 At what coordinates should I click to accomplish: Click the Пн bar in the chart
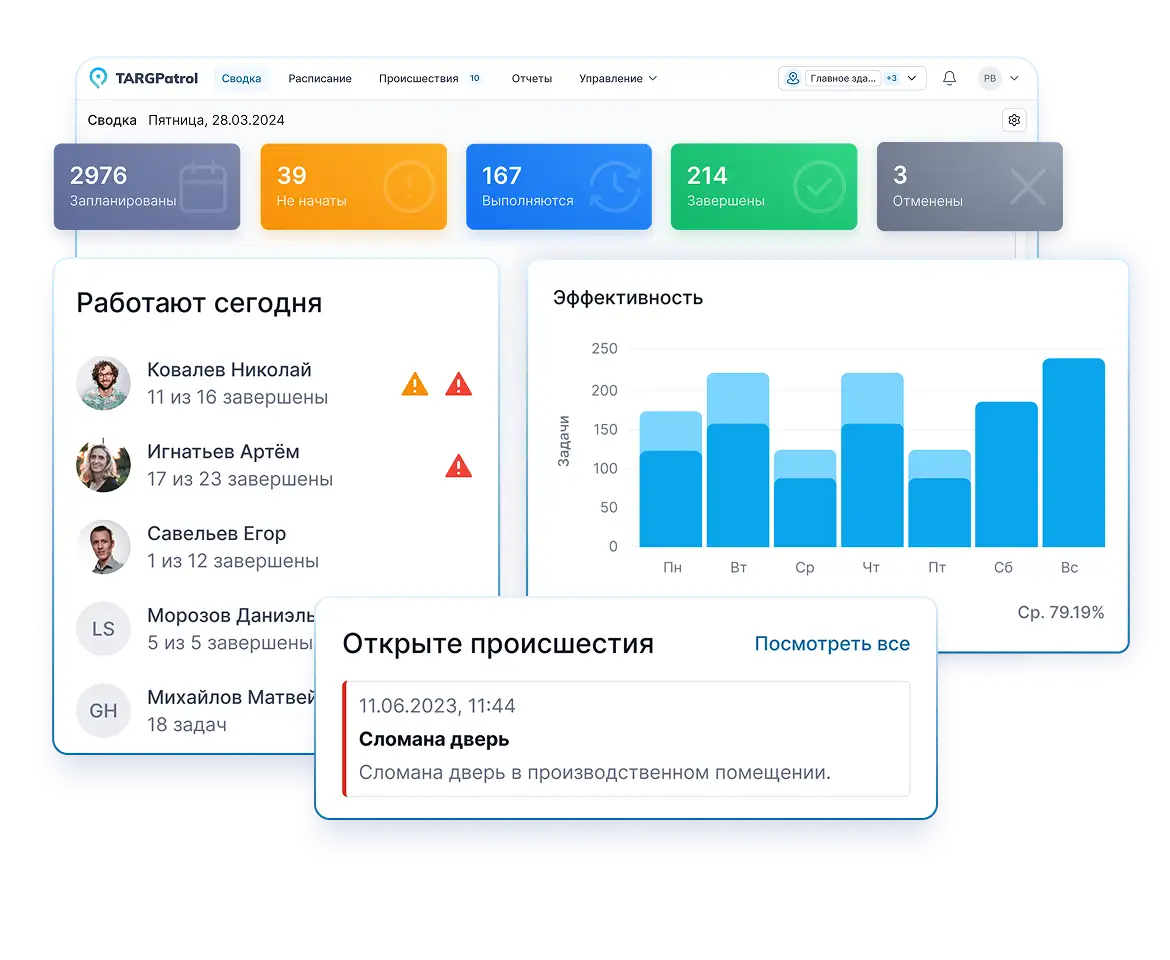[x=671, y=479]
